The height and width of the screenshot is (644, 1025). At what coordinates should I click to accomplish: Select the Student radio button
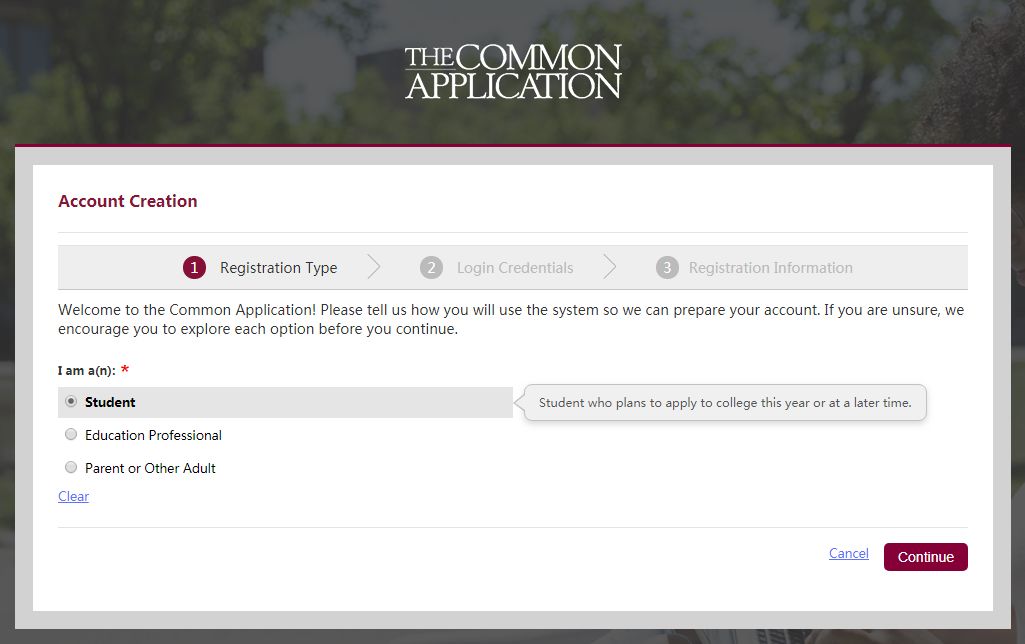[x=71, y=401]
